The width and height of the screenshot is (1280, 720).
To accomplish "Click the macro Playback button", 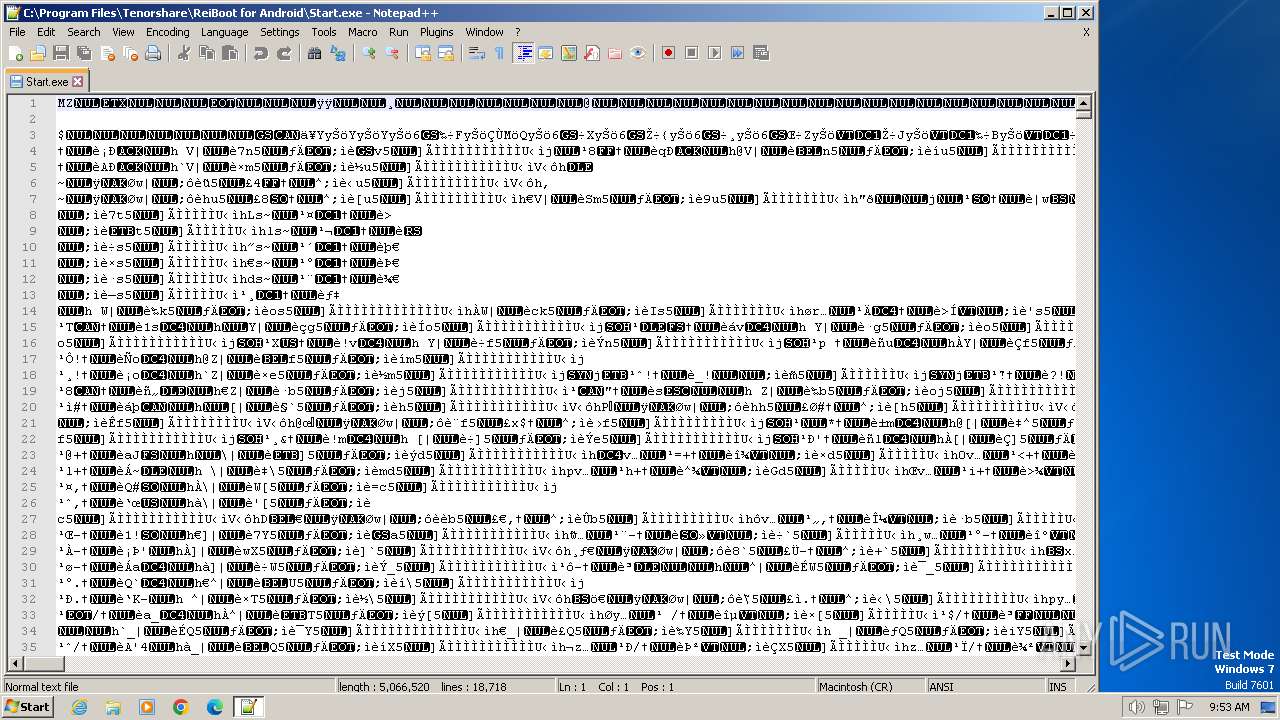I will 715,53.
